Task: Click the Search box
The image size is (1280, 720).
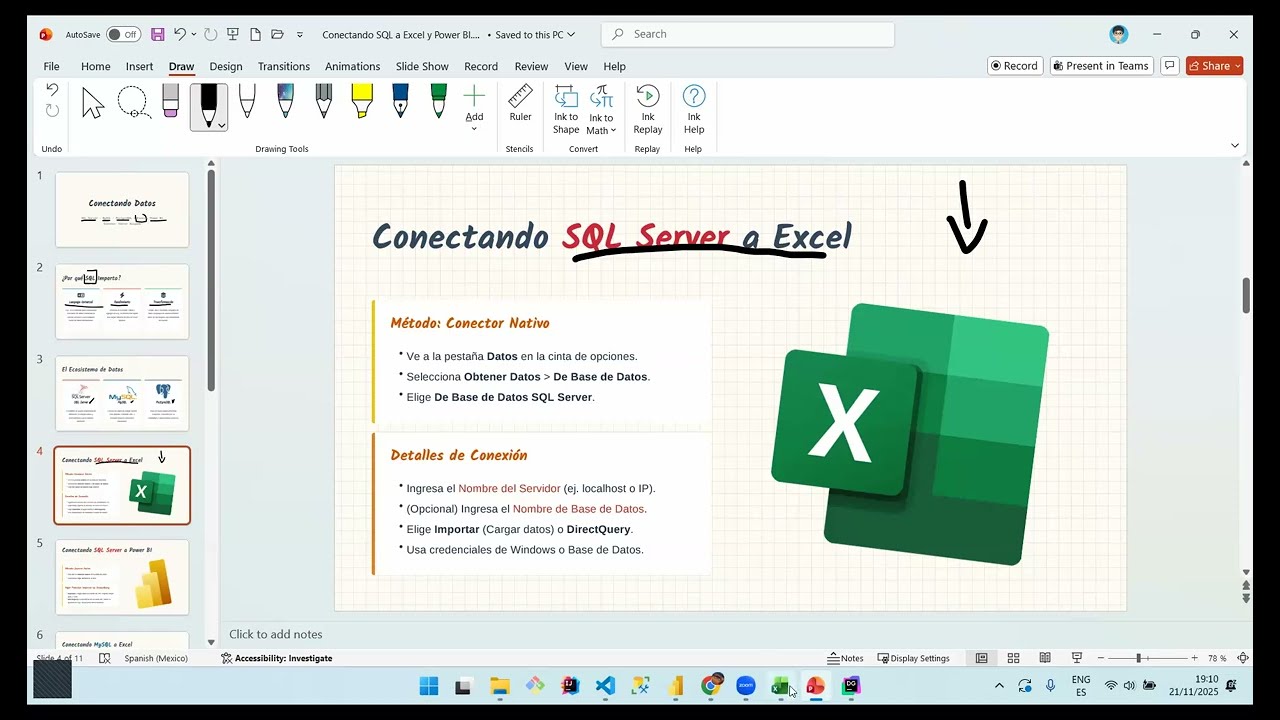Action: click(x=748, y=34)
